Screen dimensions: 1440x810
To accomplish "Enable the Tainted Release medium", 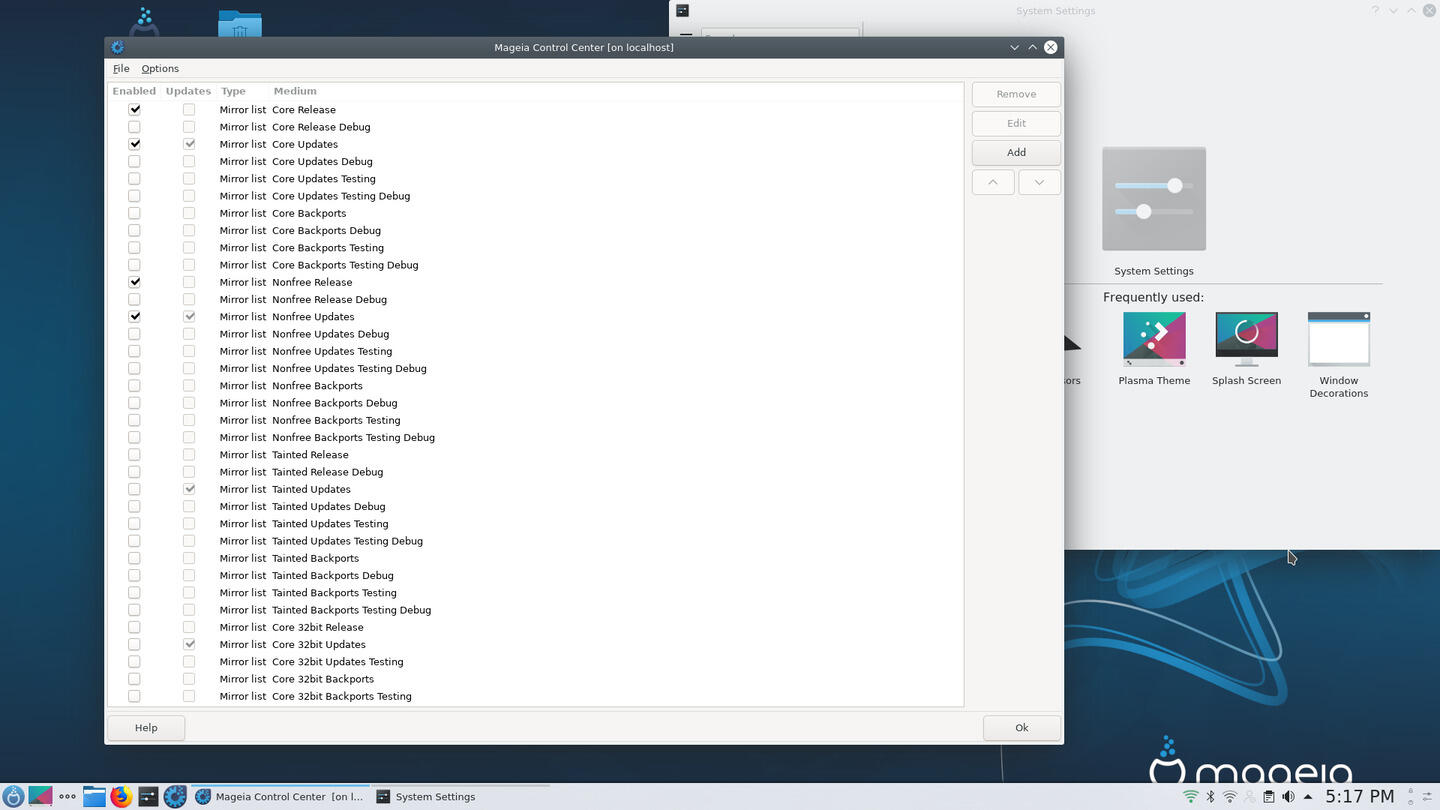I will tap(134, 455).
